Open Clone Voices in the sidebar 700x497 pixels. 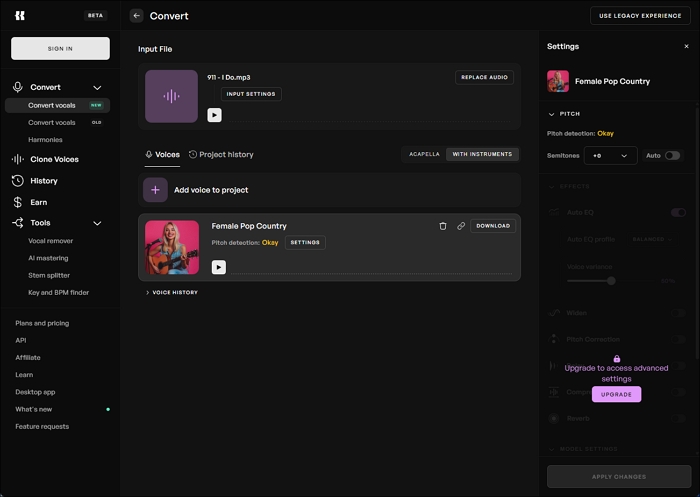pos(54,159)
